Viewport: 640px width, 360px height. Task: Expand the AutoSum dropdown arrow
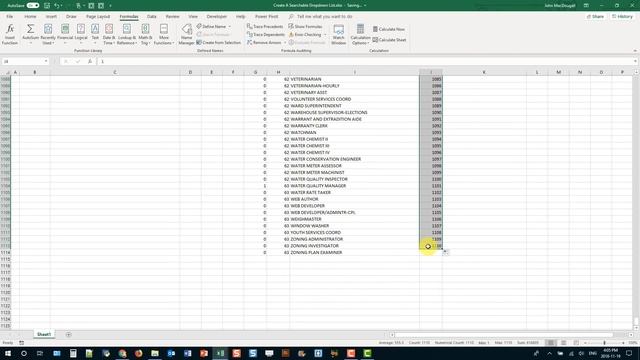coord(30,43)
